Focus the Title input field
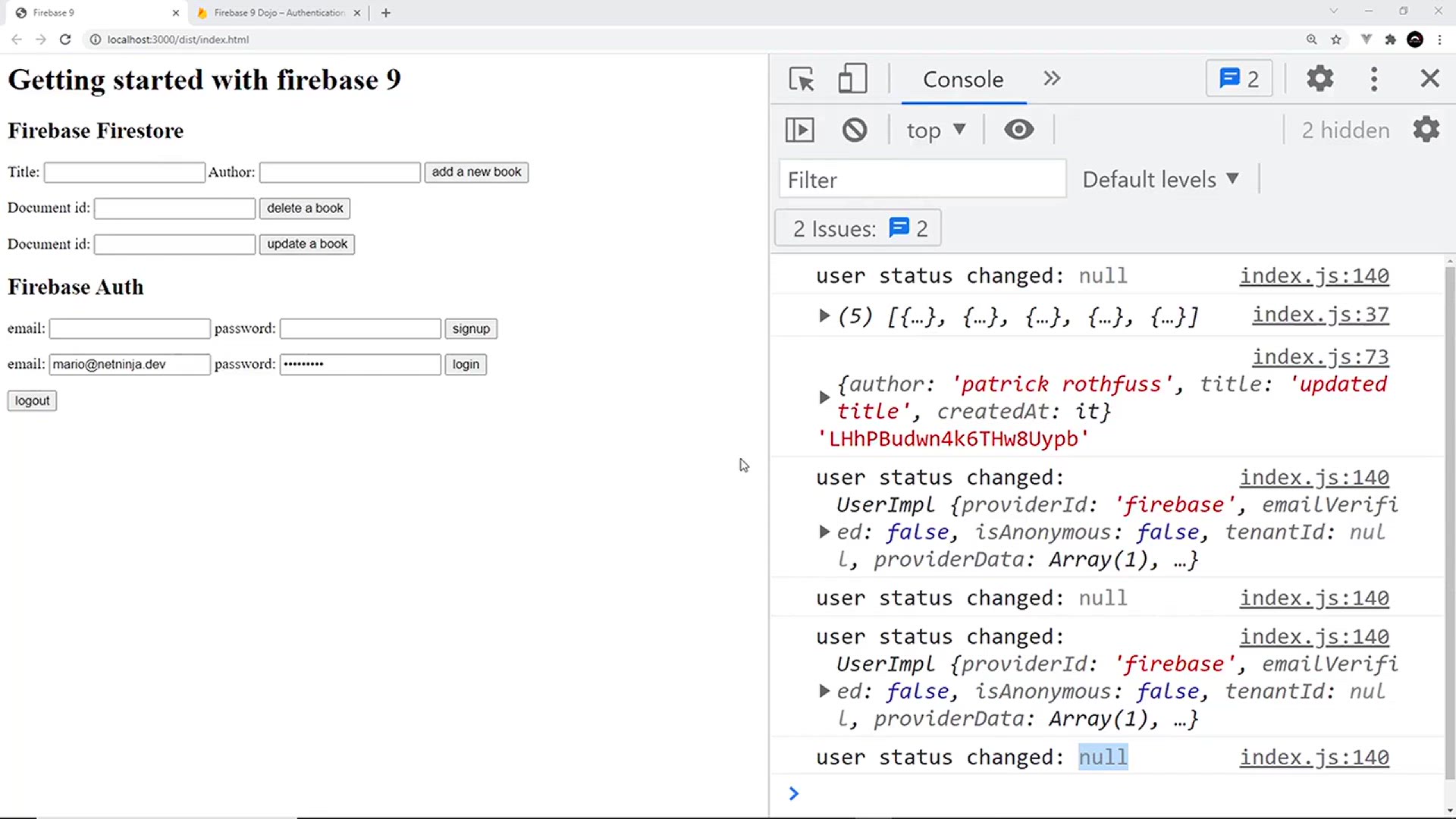The height and width of the screenshot is (819, 1456). point(124,173)
